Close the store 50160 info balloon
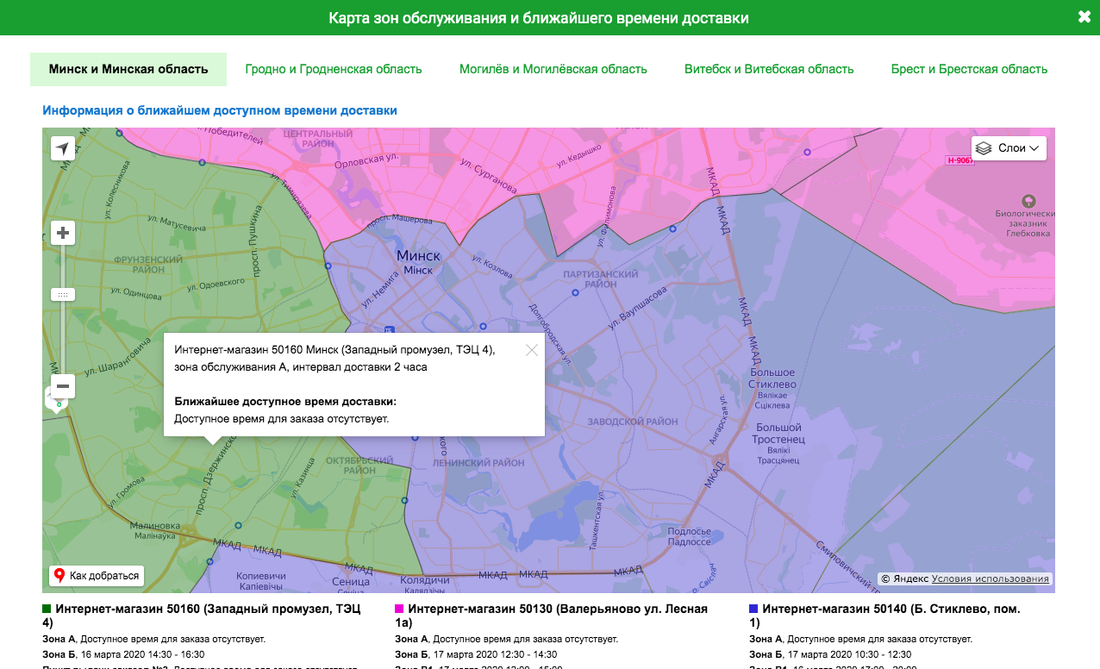Image resolution: width=1100 pixels, height=669 pixels. (531, 350)
